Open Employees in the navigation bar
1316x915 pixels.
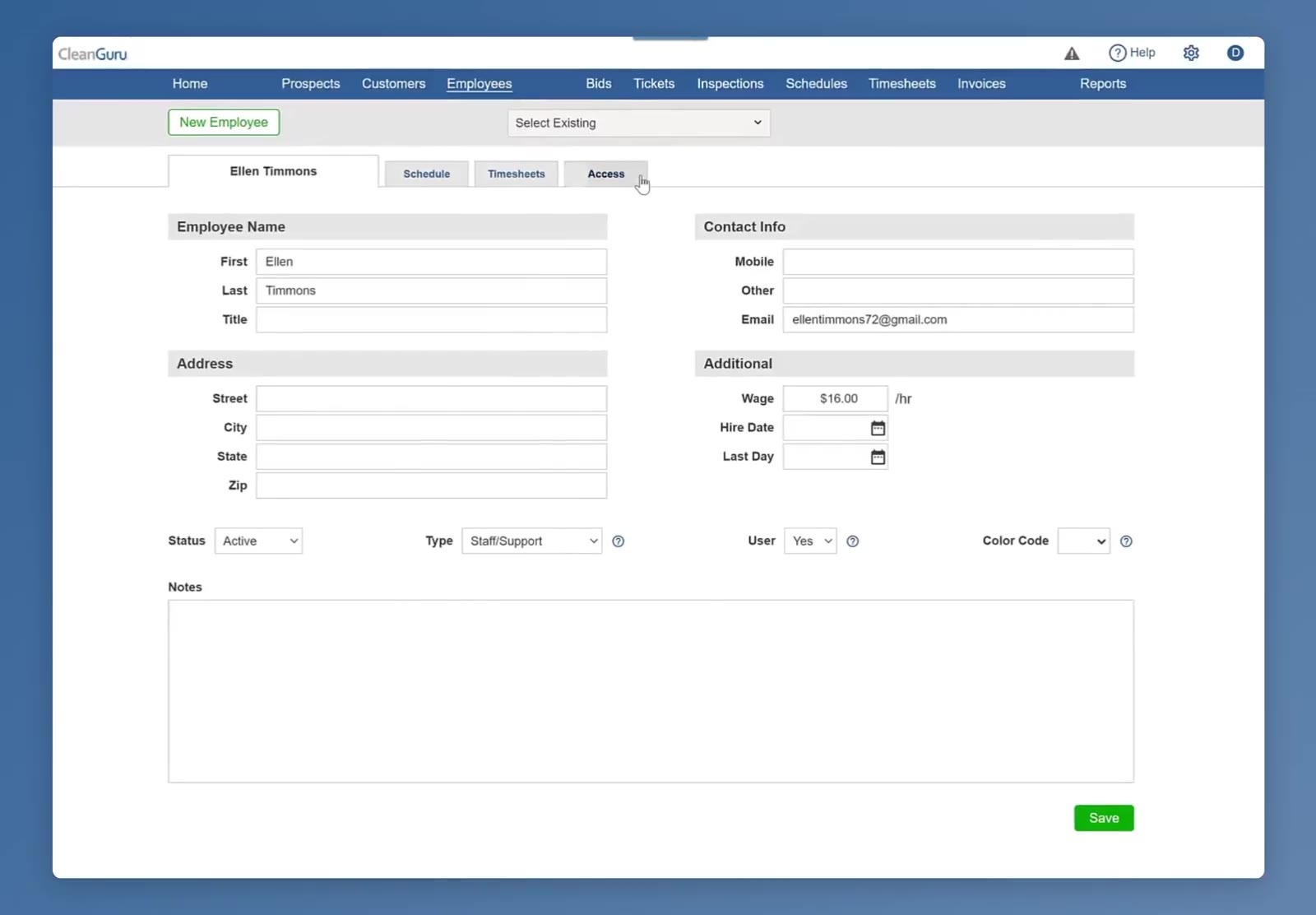[x=479, y=84]
